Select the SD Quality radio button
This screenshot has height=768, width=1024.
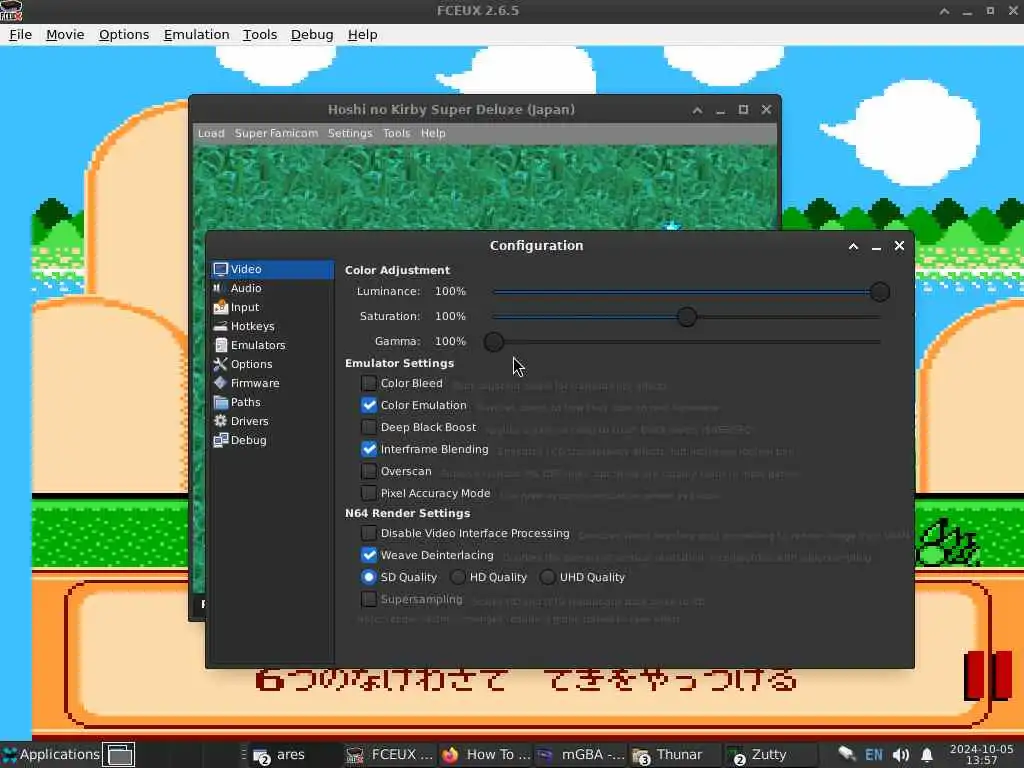pyautogui.click(x=369, y=577)
